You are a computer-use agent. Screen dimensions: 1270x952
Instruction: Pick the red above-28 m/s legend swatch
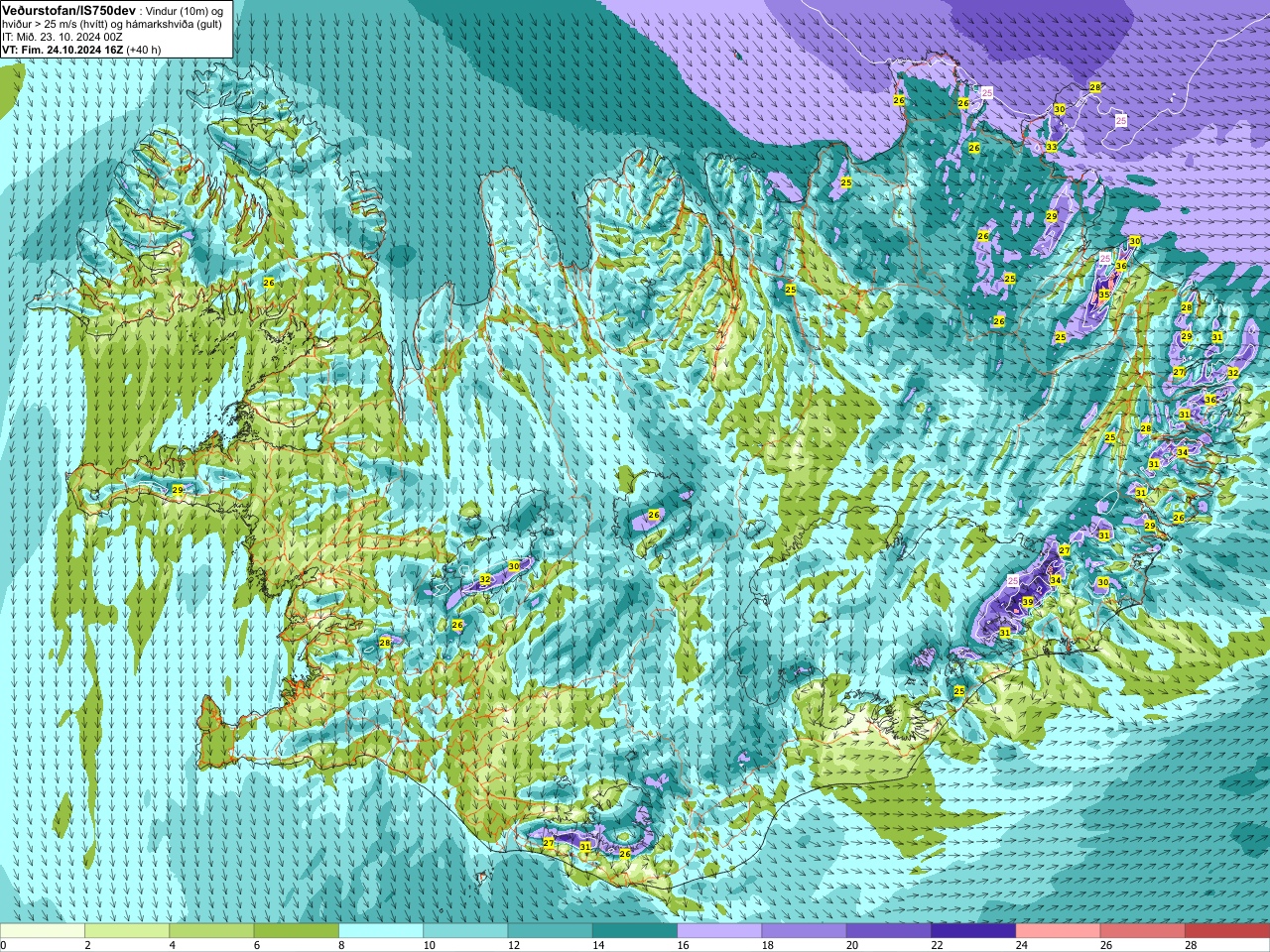coord(1227,931)
